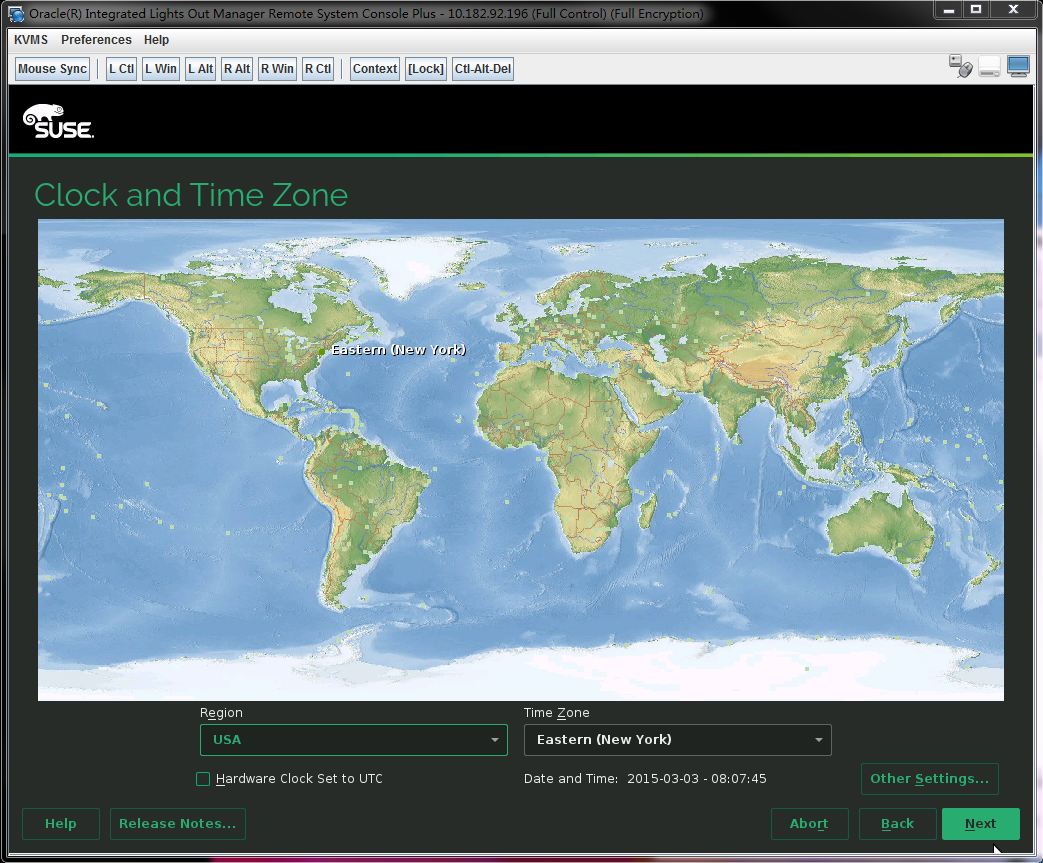Screen dimensions: 1043x863
Task: Click the [Lock] toolbar button
Action: pyautogui.click(x=425, y=68)
